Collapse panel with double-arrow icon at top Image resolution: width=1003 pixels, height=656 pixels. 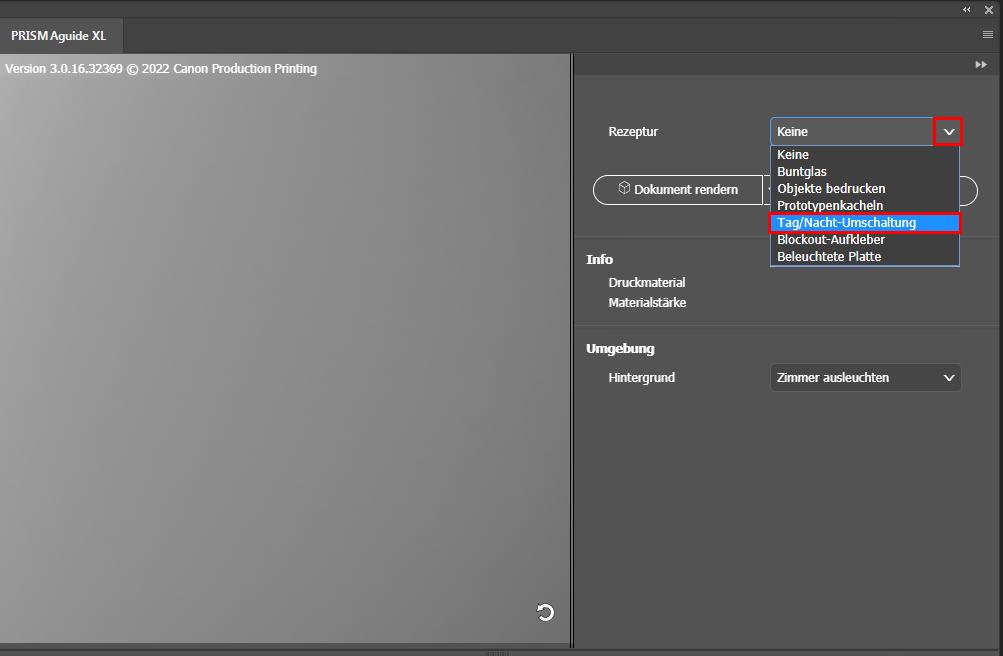[x=967, y=10]
